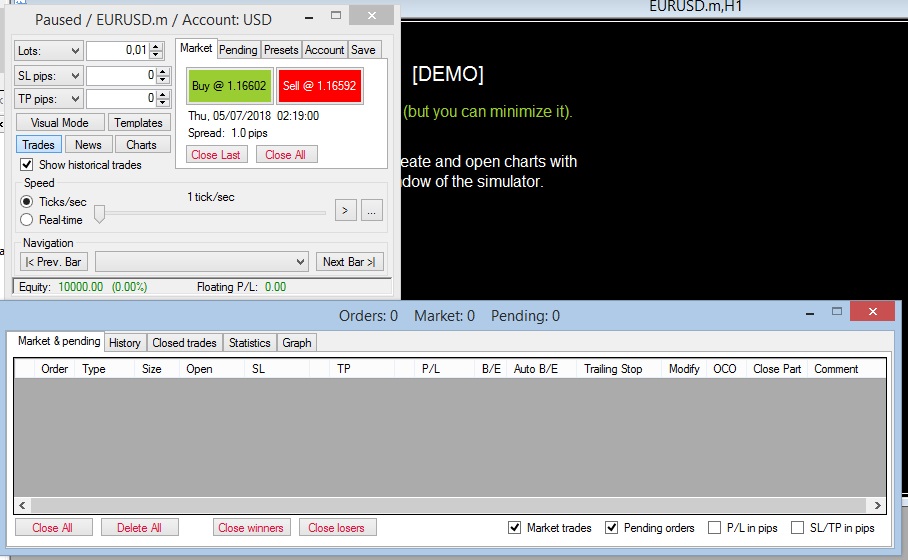Viewport: 908px width, 560px height.
Task: Click the Close Last button
Action: pyautogui.click(x=216, y=155)
